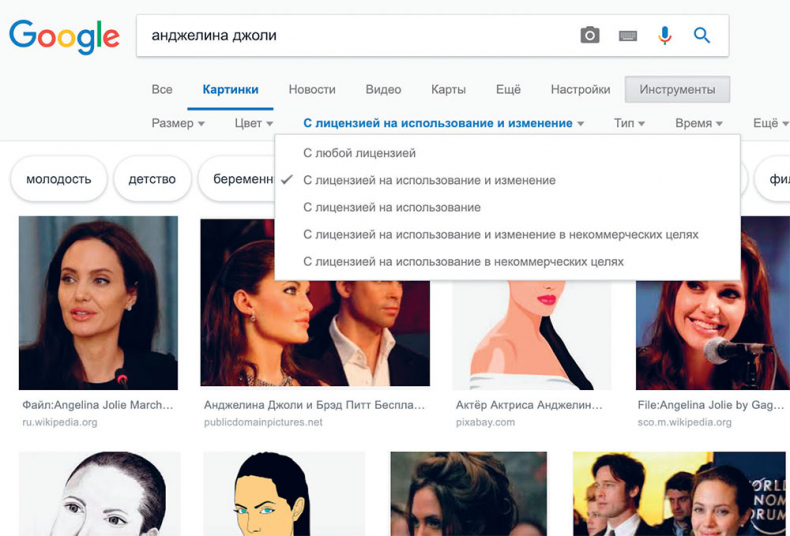The image size is (790, 536).
Task: Expand the 'Тип' filter dropdown
Action: [629, 123]
